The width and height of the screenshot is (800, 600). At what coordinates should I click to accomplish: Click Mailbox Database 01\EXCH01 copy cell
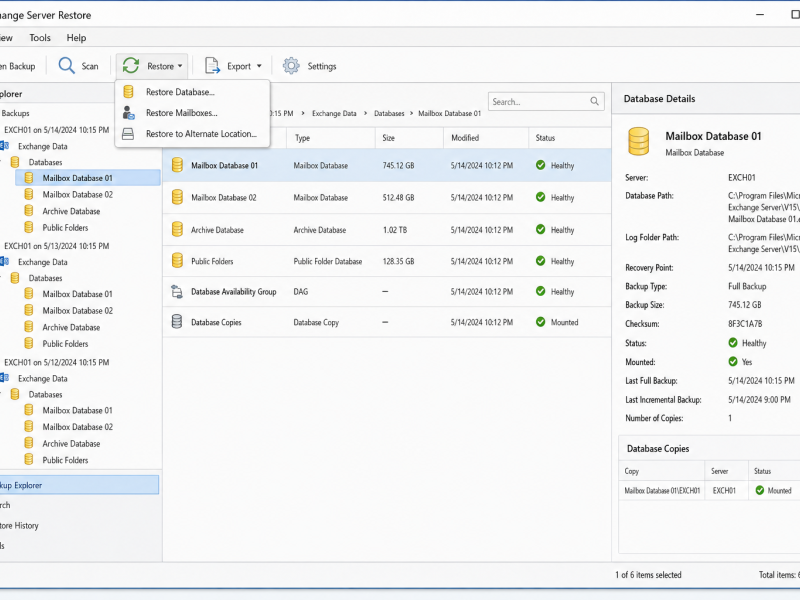tap(662, 490)
